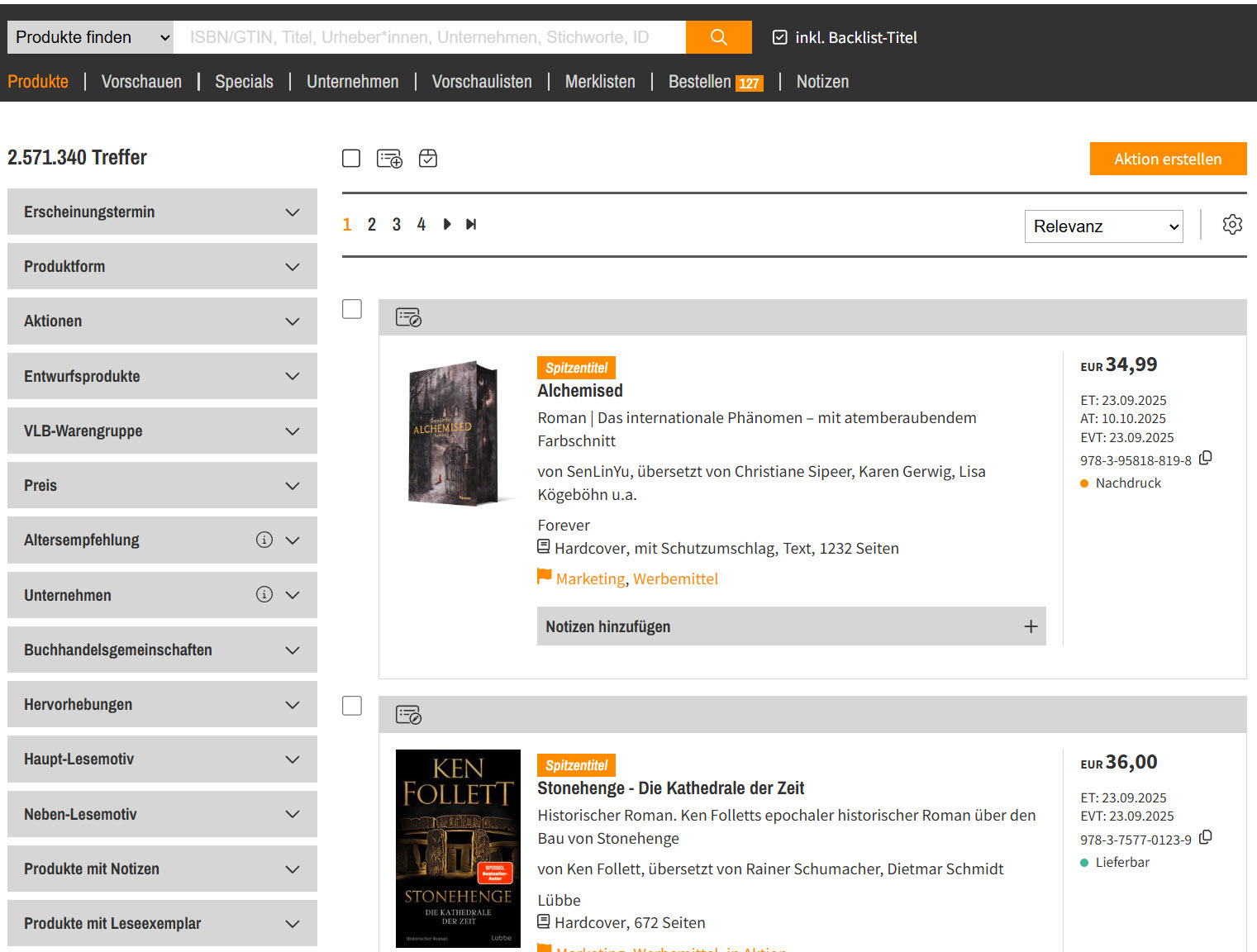The image size is (1257, 952).
Task: Open the Marketing link under Alchemised
Action: coord(590,579)
